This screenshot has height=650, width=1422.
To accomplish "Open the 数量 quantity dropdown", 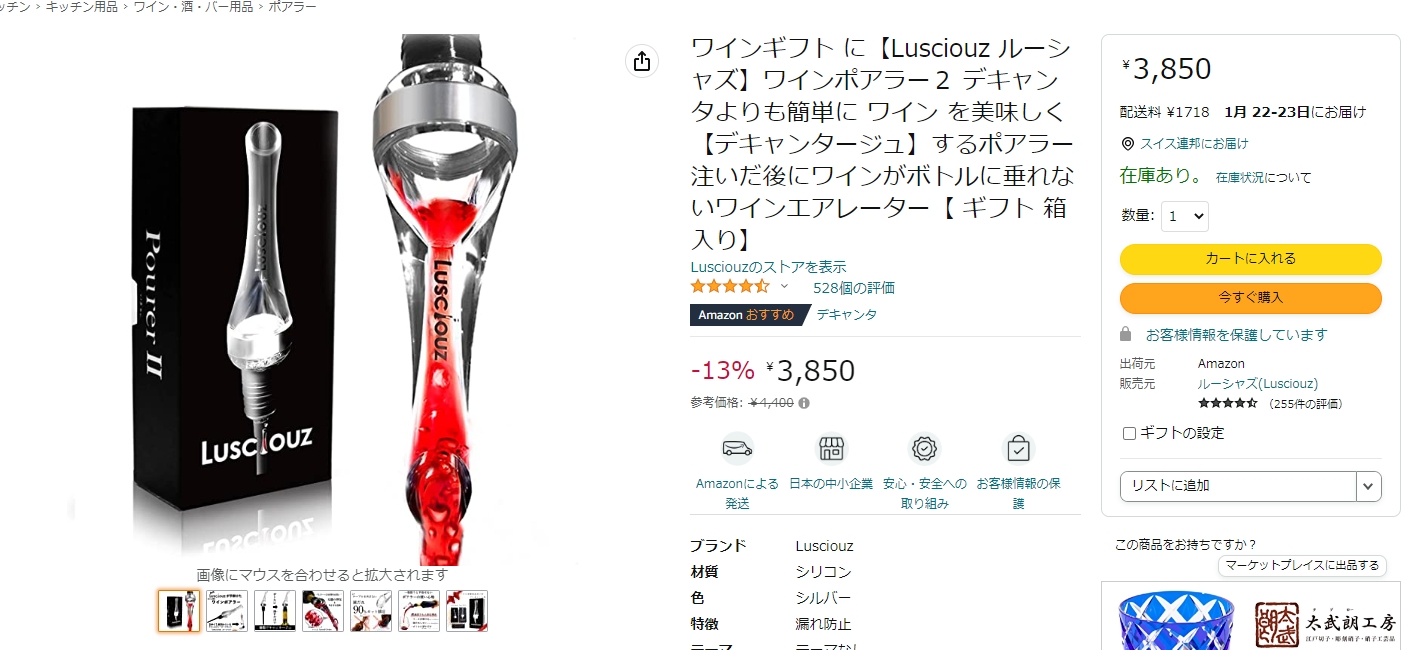I will pos(1185,216).
